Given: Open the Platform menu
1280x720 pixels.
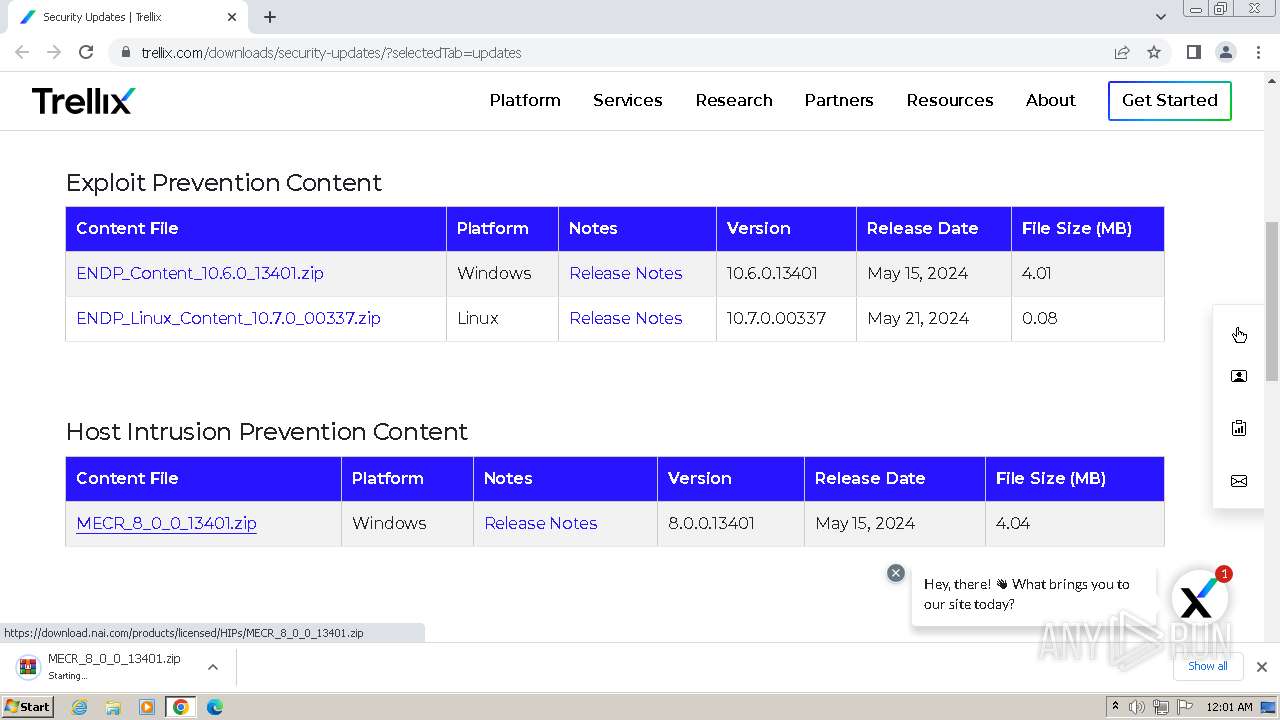Looking at the screenshot, I should pos(525,100).
